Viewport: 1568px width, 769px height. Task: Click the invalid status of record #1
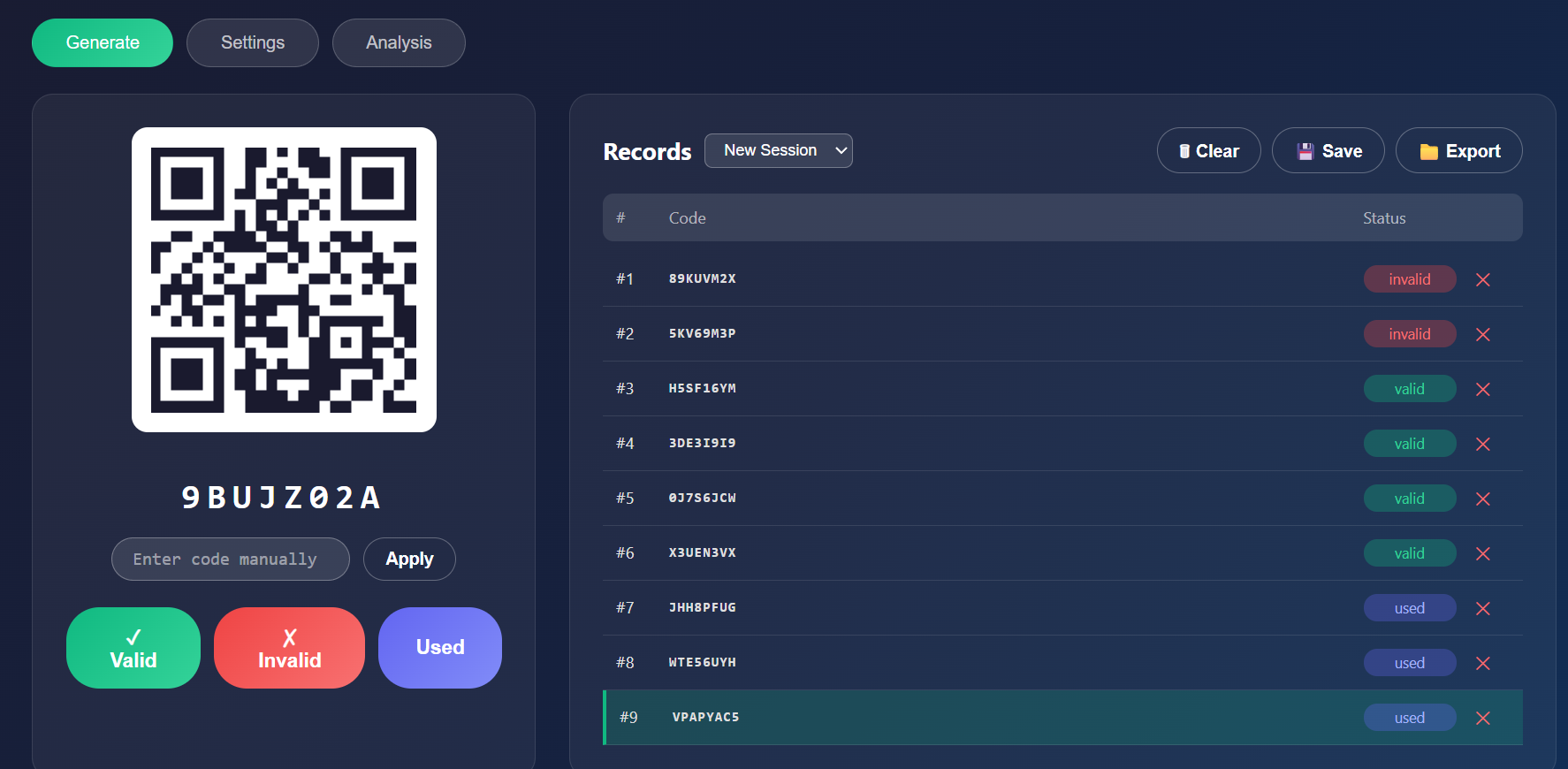click(x=1410, y=279)
